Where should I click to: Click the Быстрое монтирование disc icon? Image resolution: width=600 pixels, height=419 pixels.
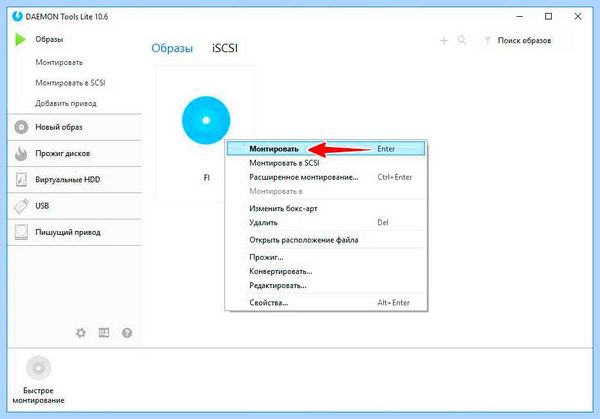[38, 368]
